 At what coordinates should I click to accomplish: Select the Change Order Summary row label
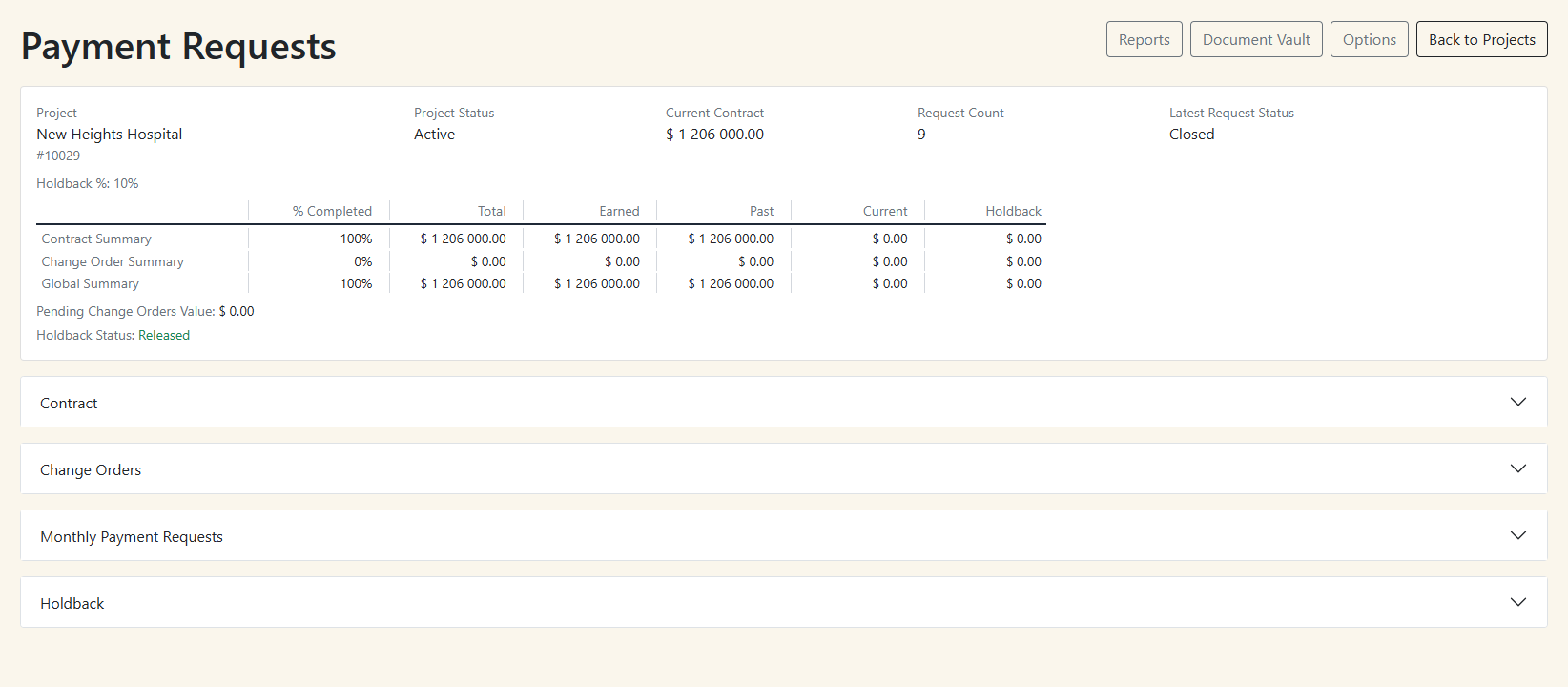coord(113,261)
